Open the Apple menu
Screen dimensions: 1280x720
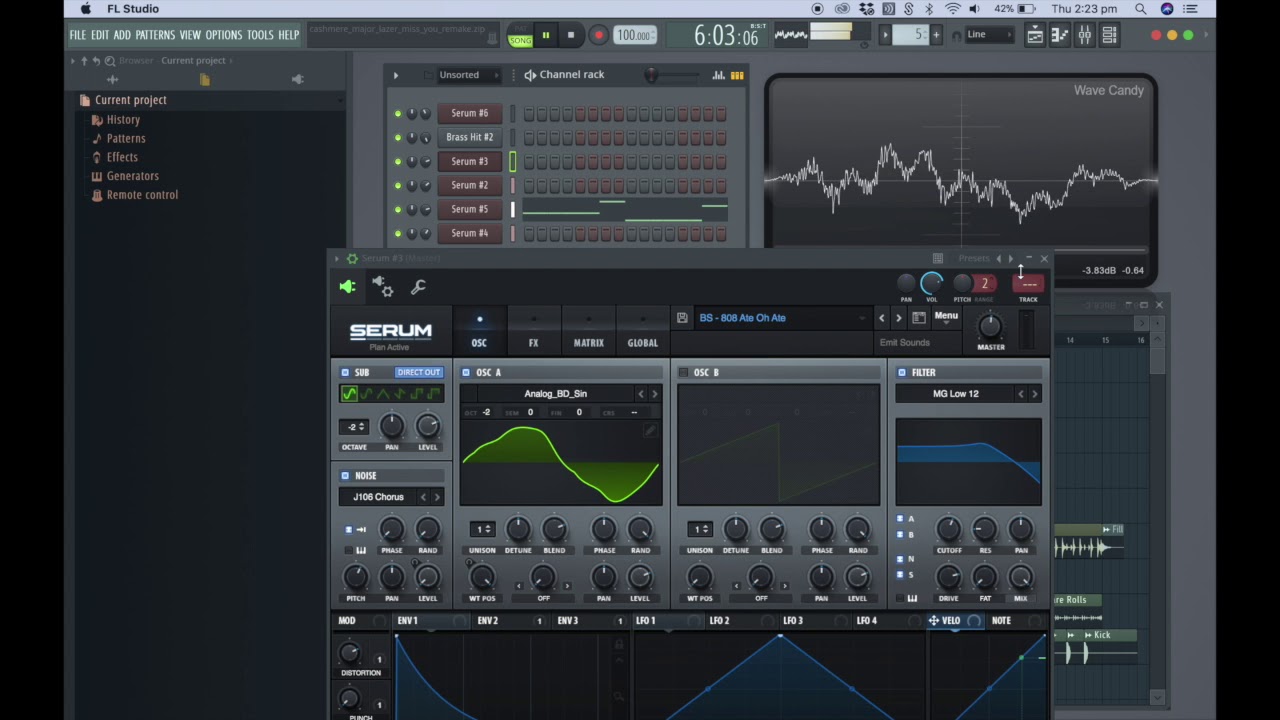[86, 9]
